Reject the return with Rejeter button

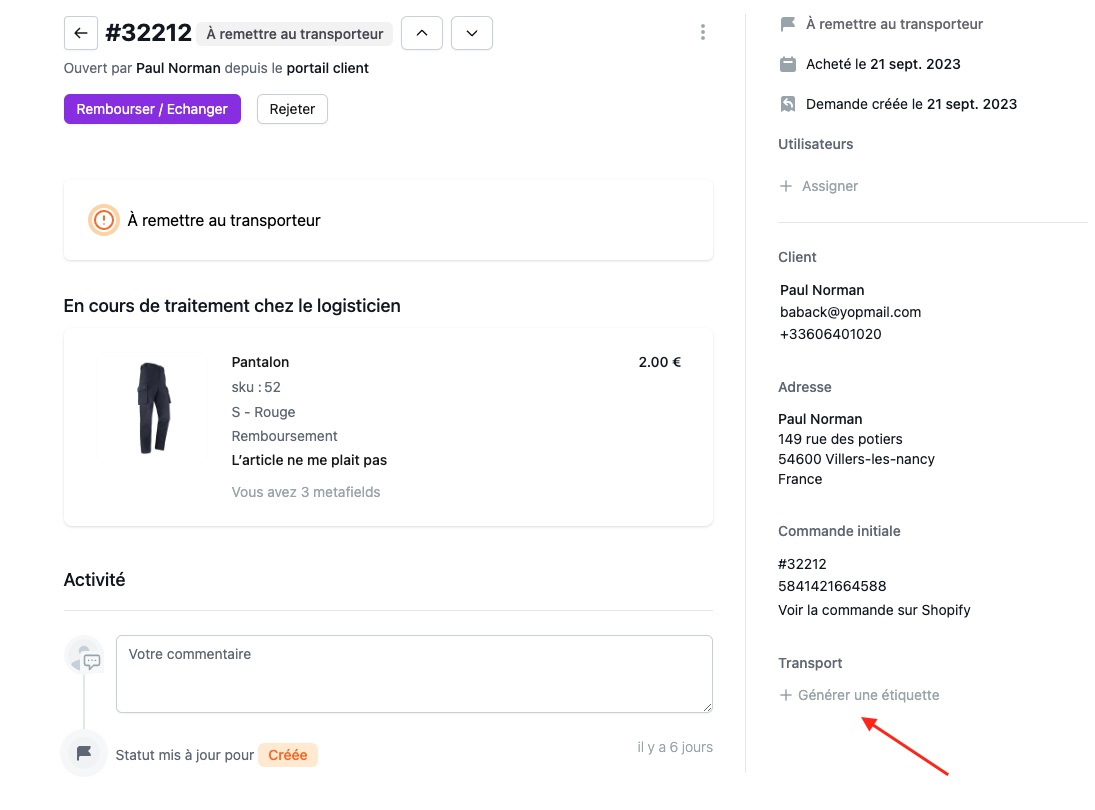[292, 109]
